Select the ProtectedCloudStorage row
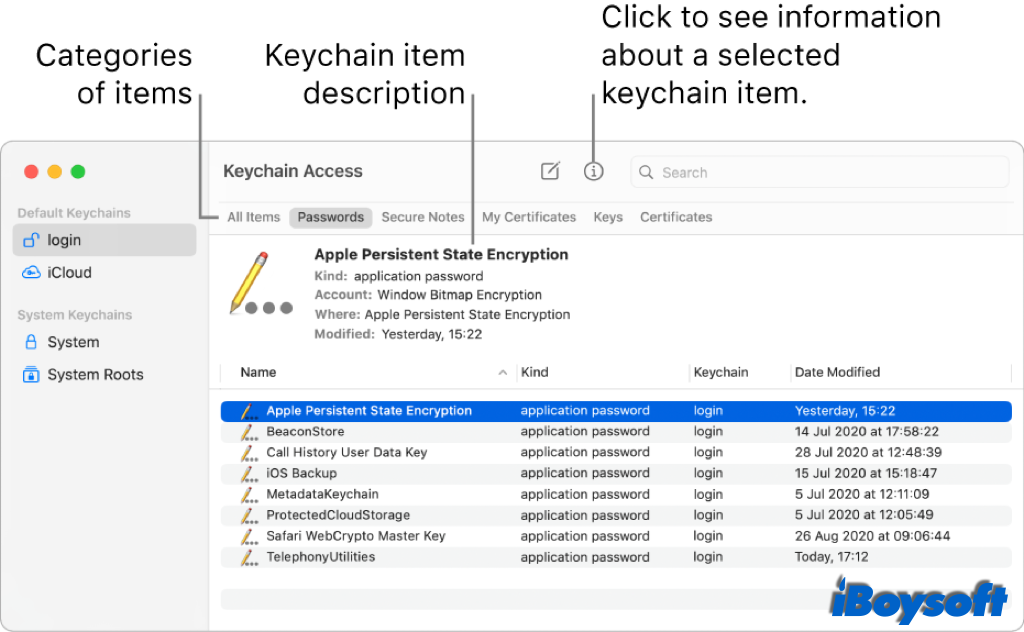This screenshot has width=1024, height=632. coord(616,516)
